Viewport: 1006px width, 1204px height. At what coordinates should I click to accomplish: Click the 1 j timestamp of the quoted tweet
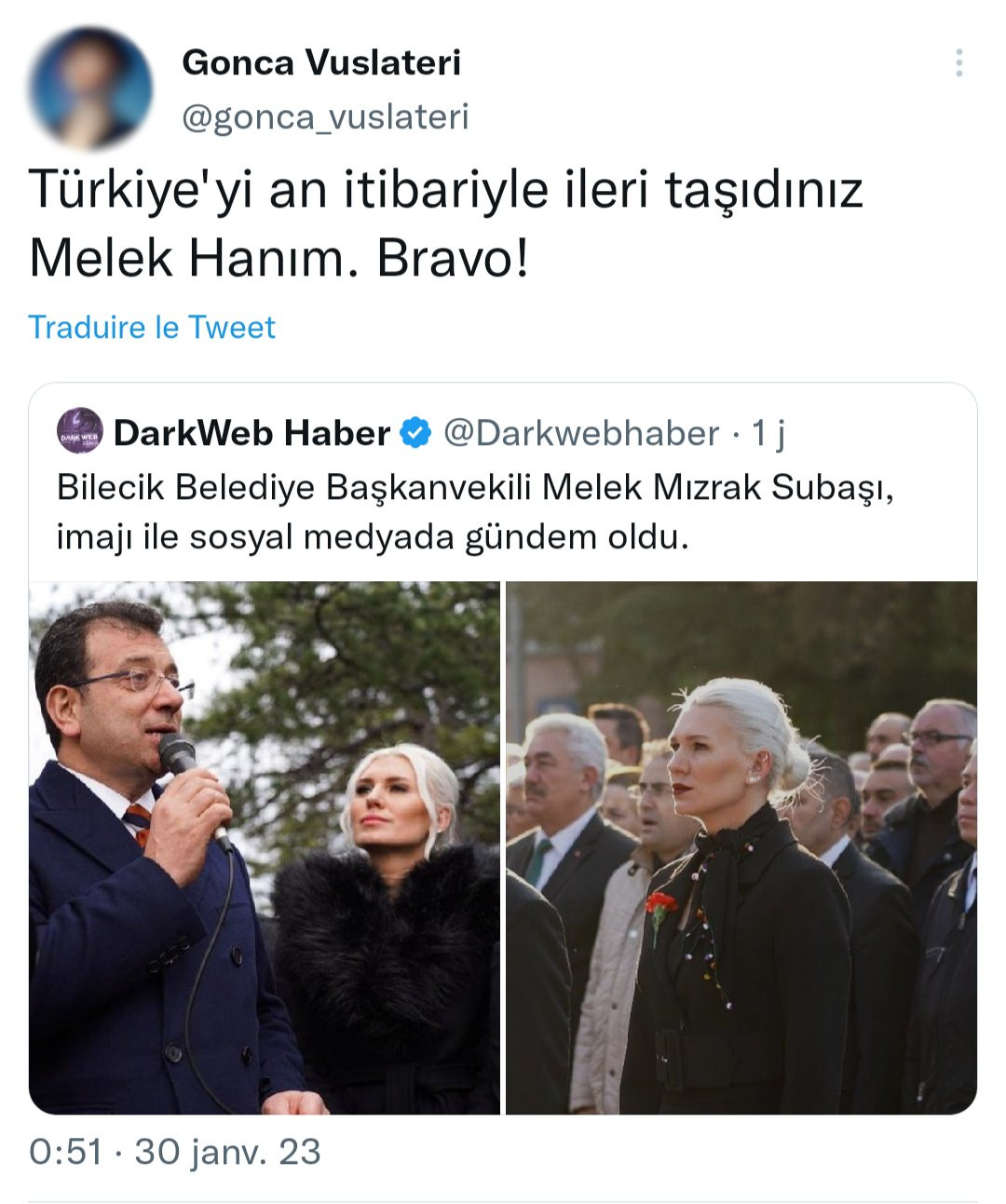pos(768,433)
